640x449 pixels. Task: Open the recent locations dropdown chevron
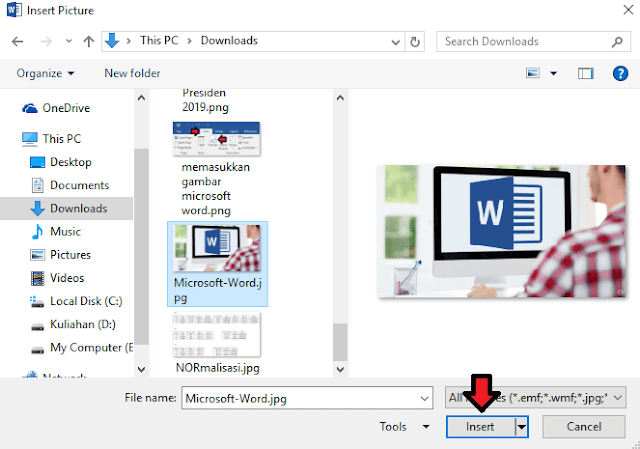click(69, 41)
